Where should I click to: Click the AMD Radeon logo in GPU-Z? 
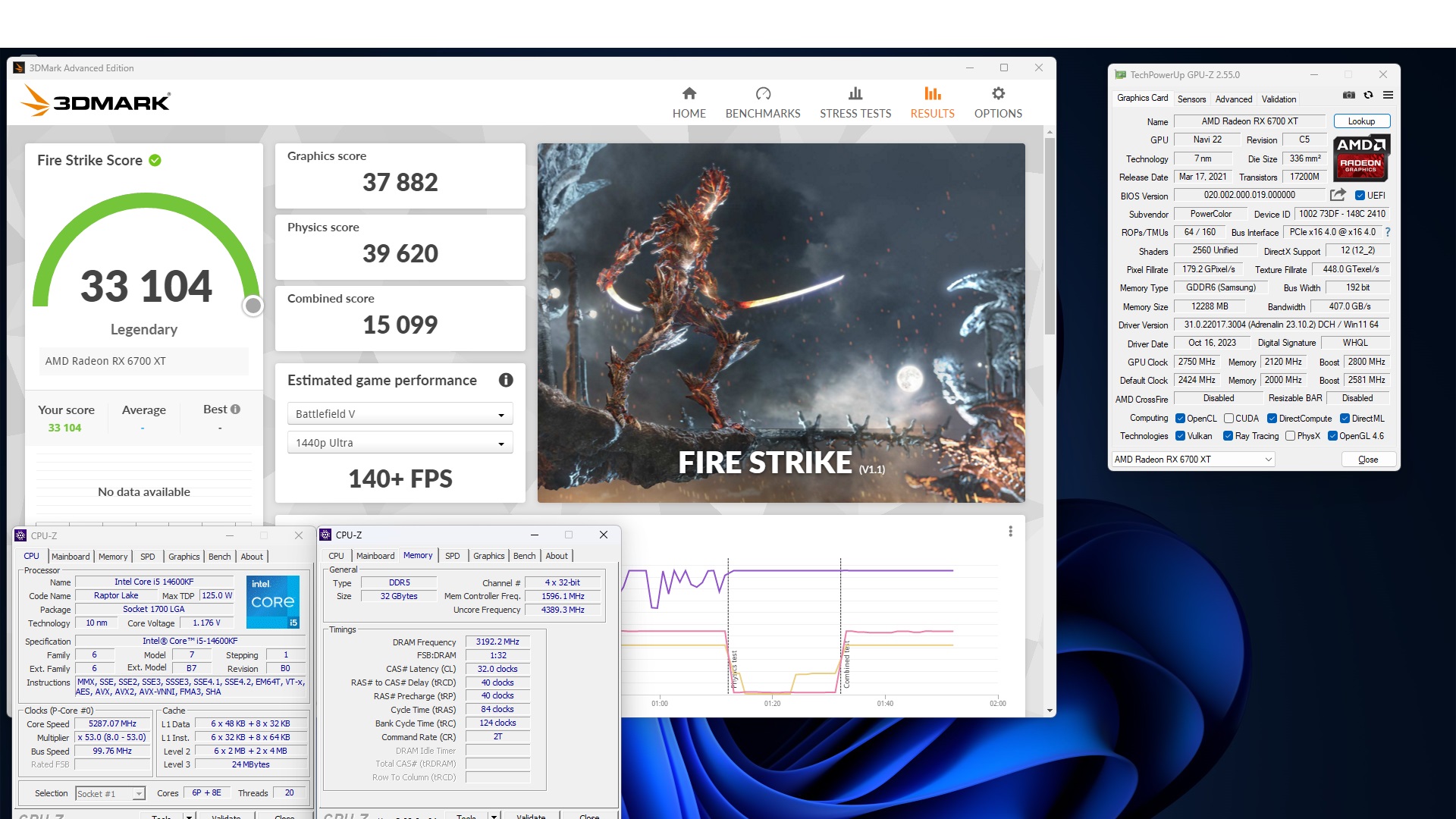1361,158
